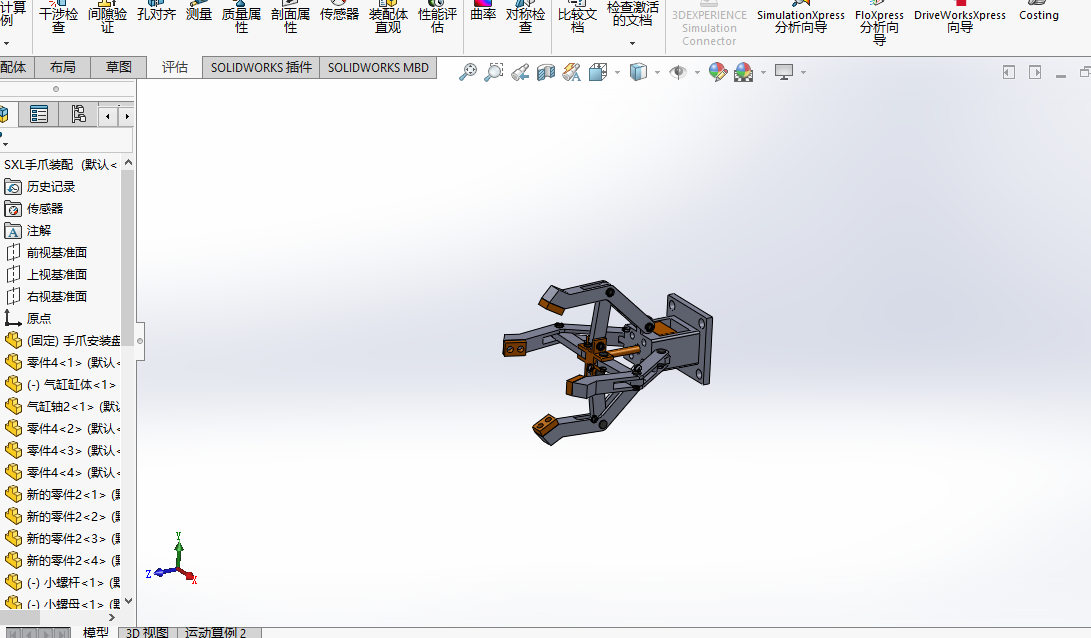Click the 比较文档 compare documents tool
The image size is (1091, 638).
[x=578, y=17]
